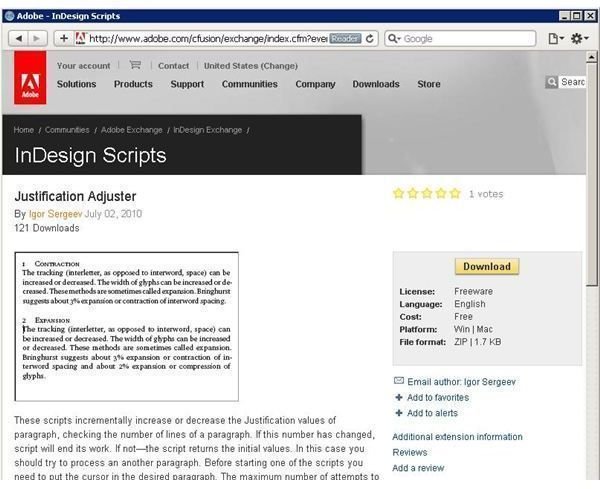Click the Adobe site Search field

click(572, 82)
